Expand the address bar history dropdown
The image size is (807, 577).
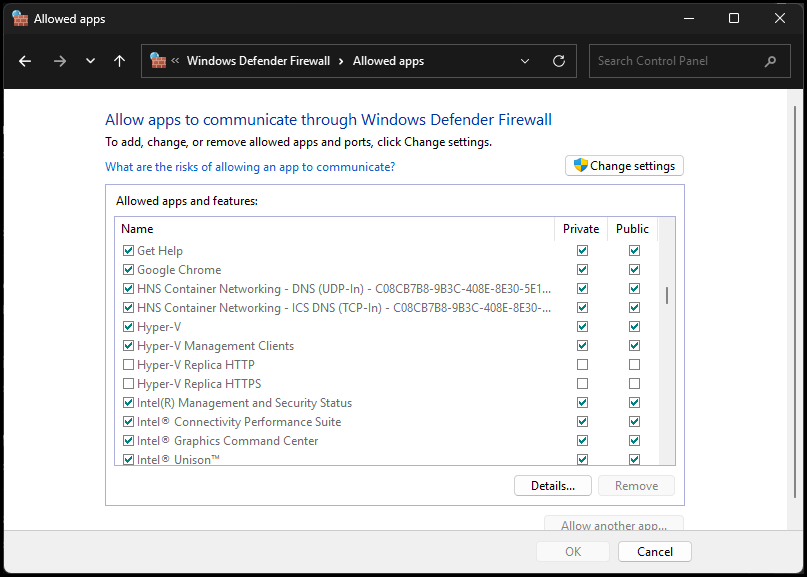[526, 61]
